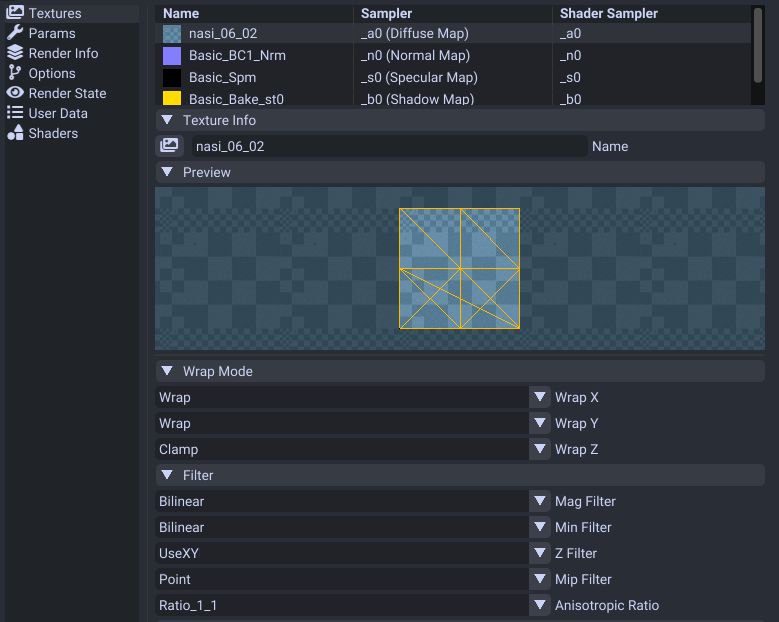Click the _n0 shader sampler cell

click(x=570, y=55)
